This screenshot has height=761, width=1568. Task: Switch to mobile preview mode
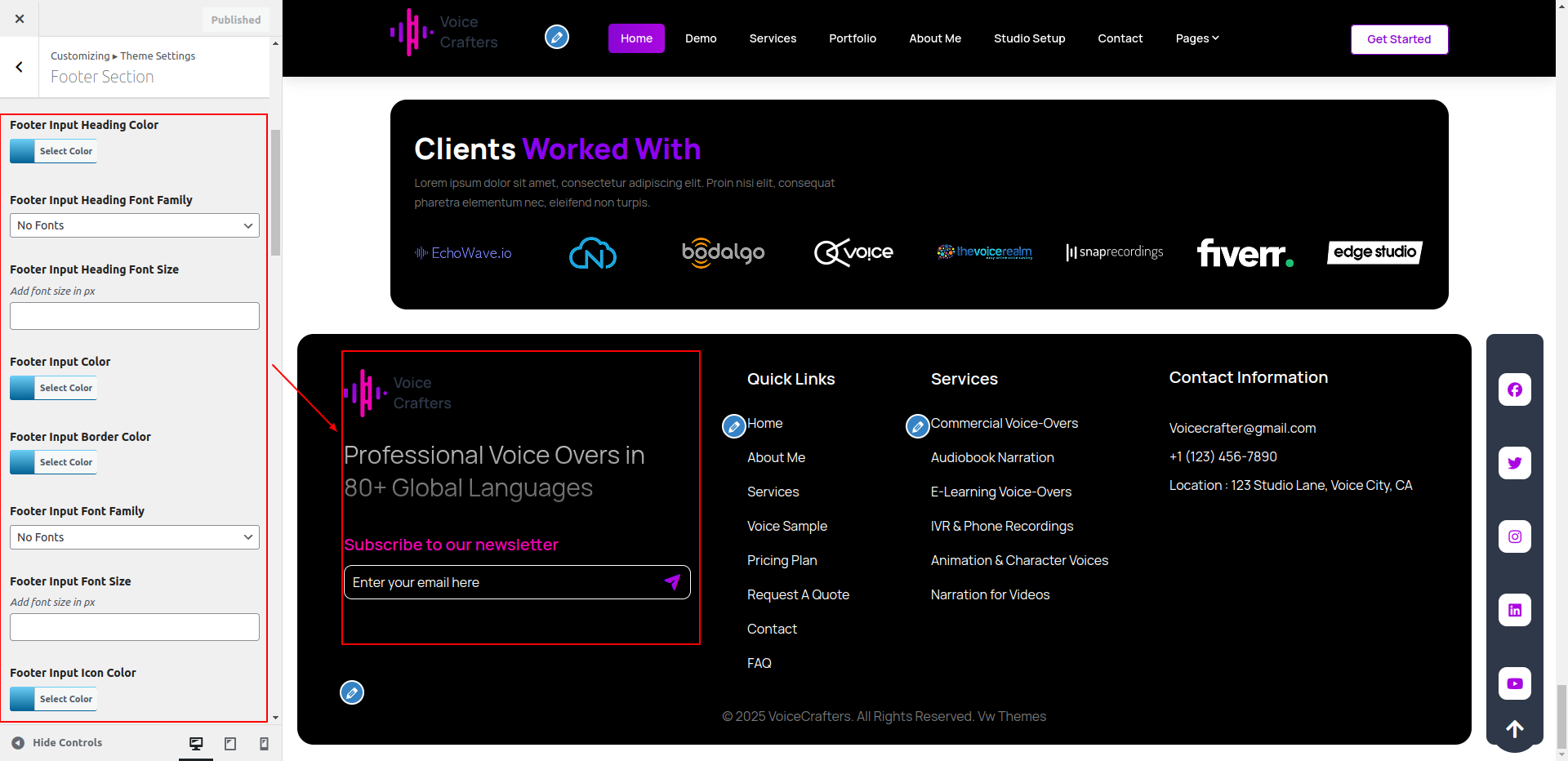(x=264, y=743)
